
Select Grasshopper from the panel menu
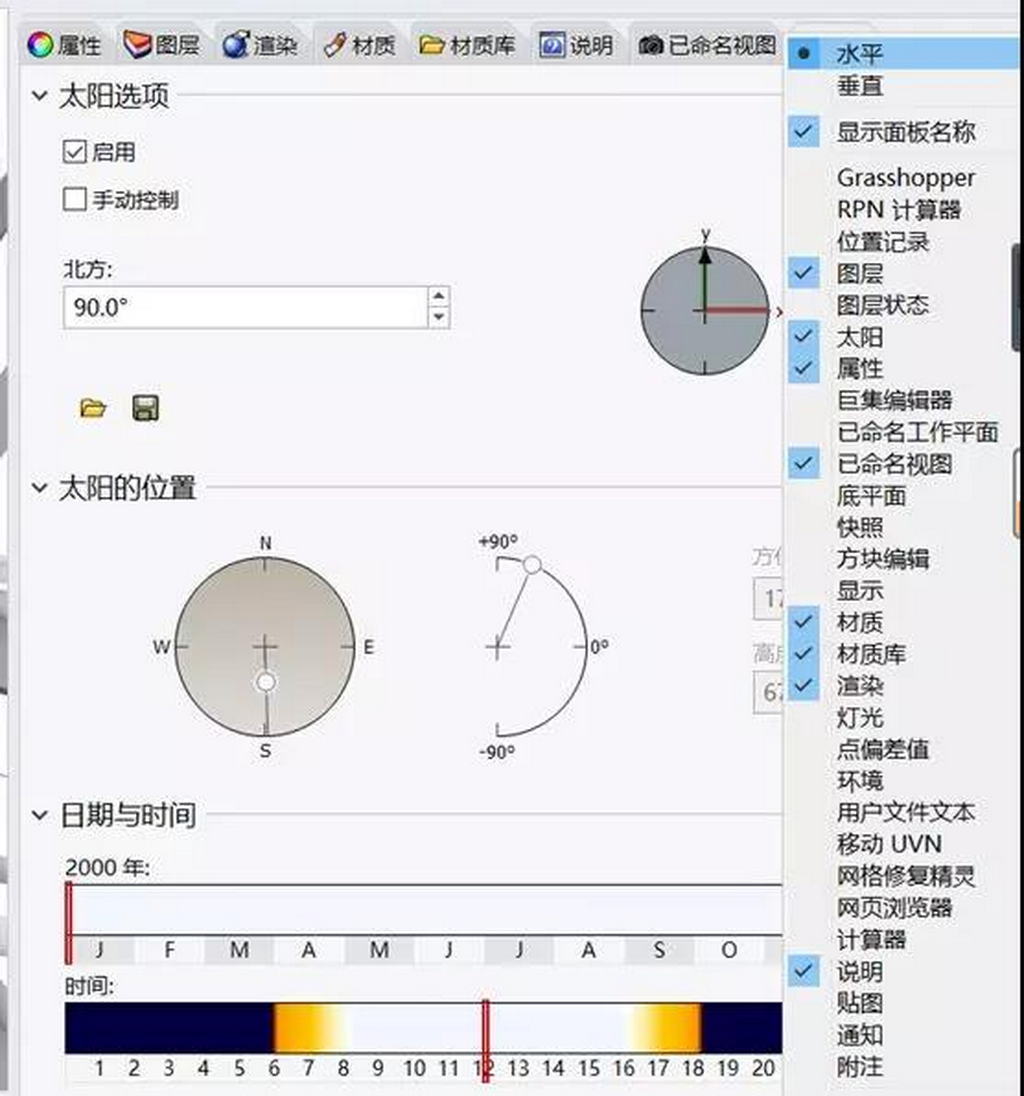pyautogui.click(x=905, y=178)
